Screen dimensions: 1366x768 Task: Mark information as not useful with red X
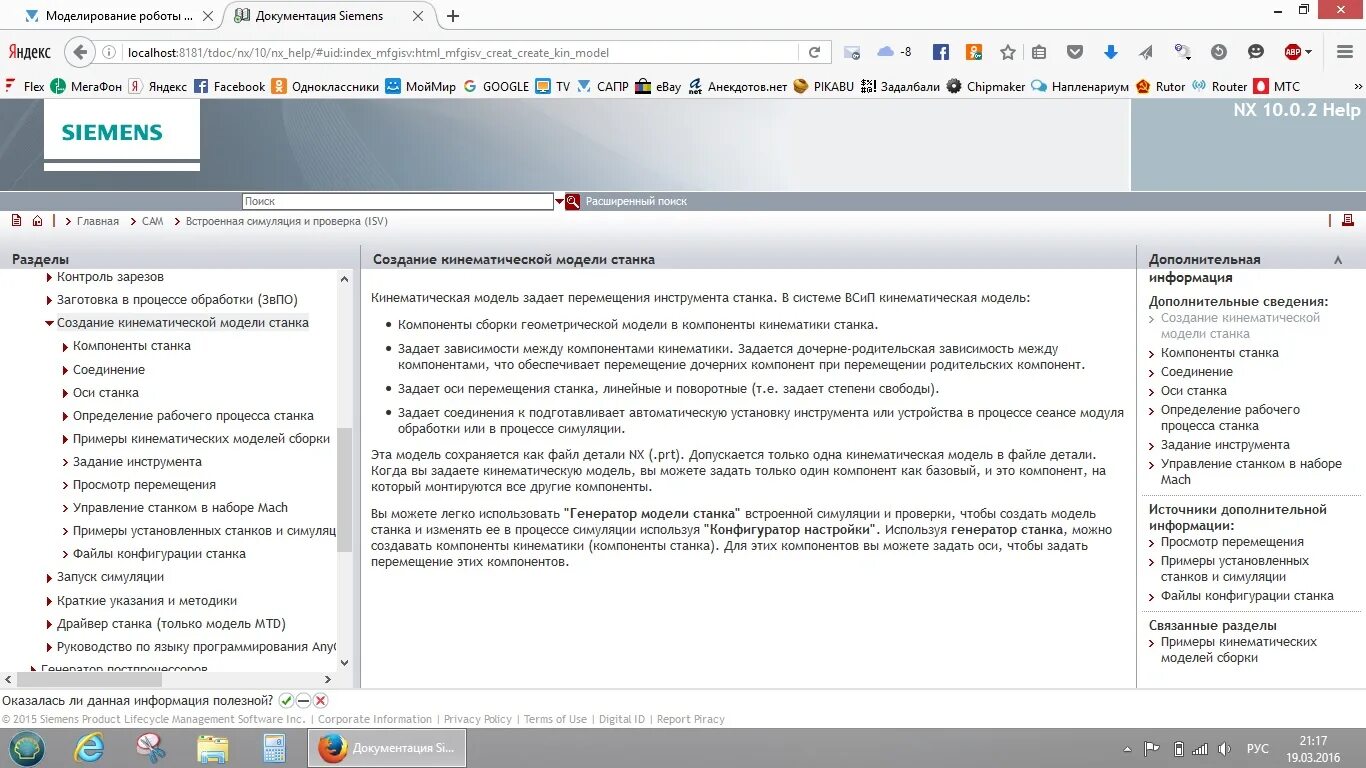[320, 700]
